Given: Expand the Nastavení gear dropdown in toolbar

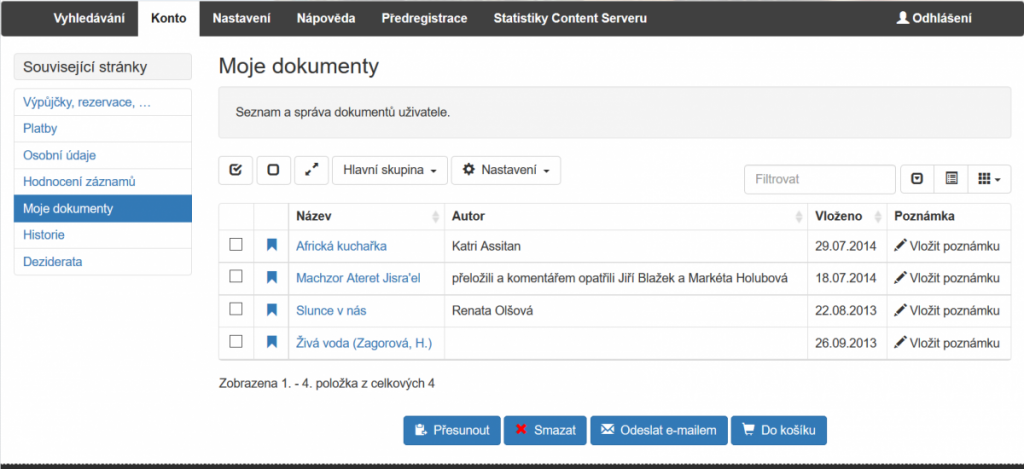Looking at the screenshot, I should pyautogui.click(x=506, y=170).
